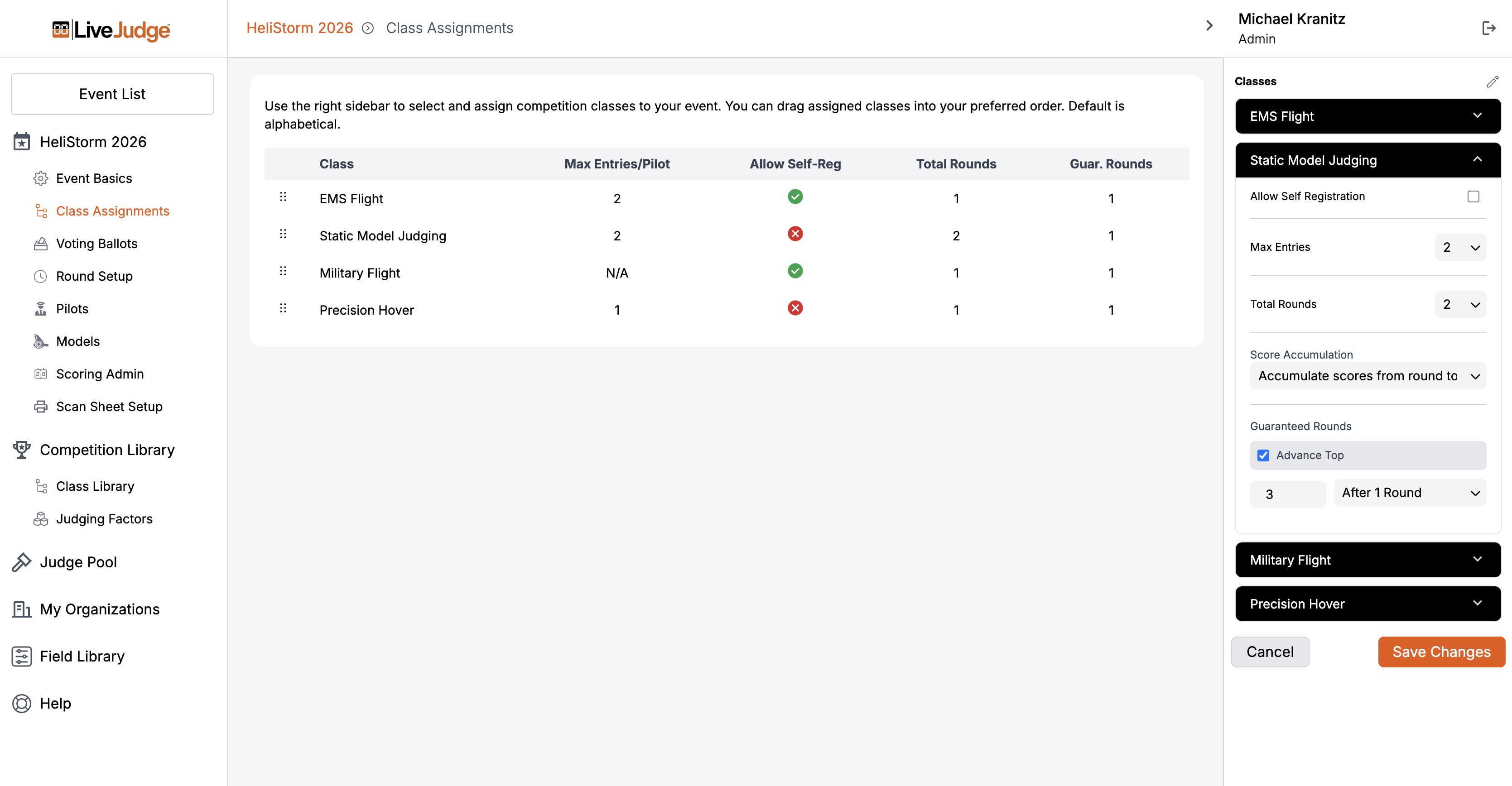Uncheck the Advance Top checkbox
The height and width of the screenshot is (786, 1512).
coord(1263,455)
